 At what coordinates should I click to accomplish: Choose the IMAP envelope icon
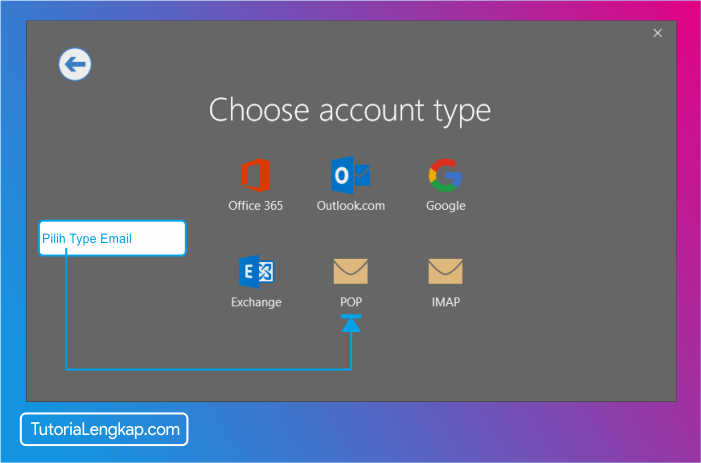click(x=446, y=271)
